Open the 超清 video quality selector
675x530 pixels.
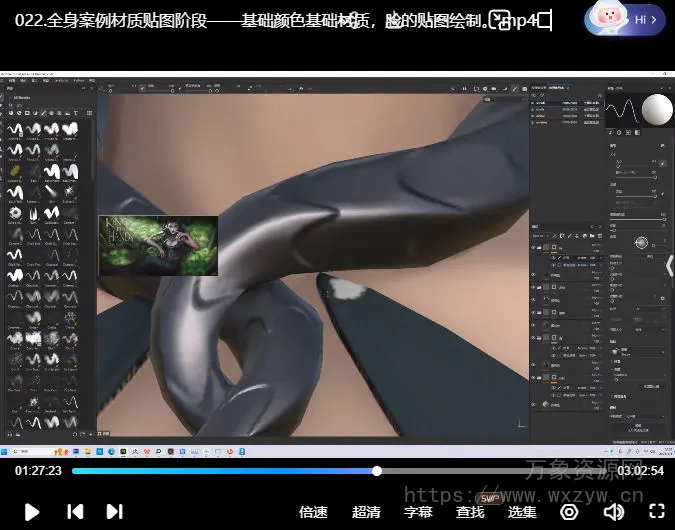(x=366, y=511)
